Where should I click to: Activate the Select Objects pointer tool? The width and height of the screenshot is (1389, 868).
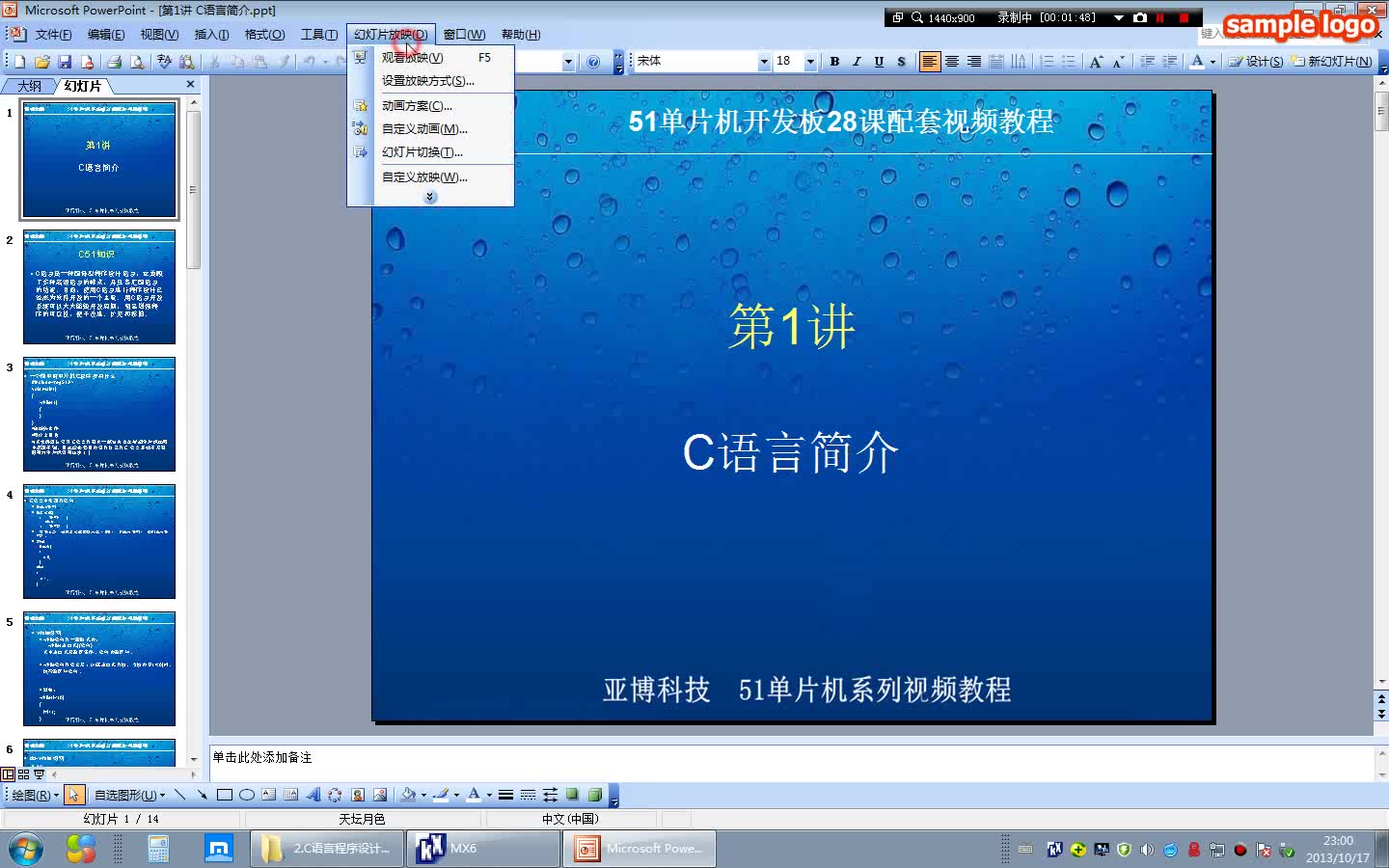point(74,795)
